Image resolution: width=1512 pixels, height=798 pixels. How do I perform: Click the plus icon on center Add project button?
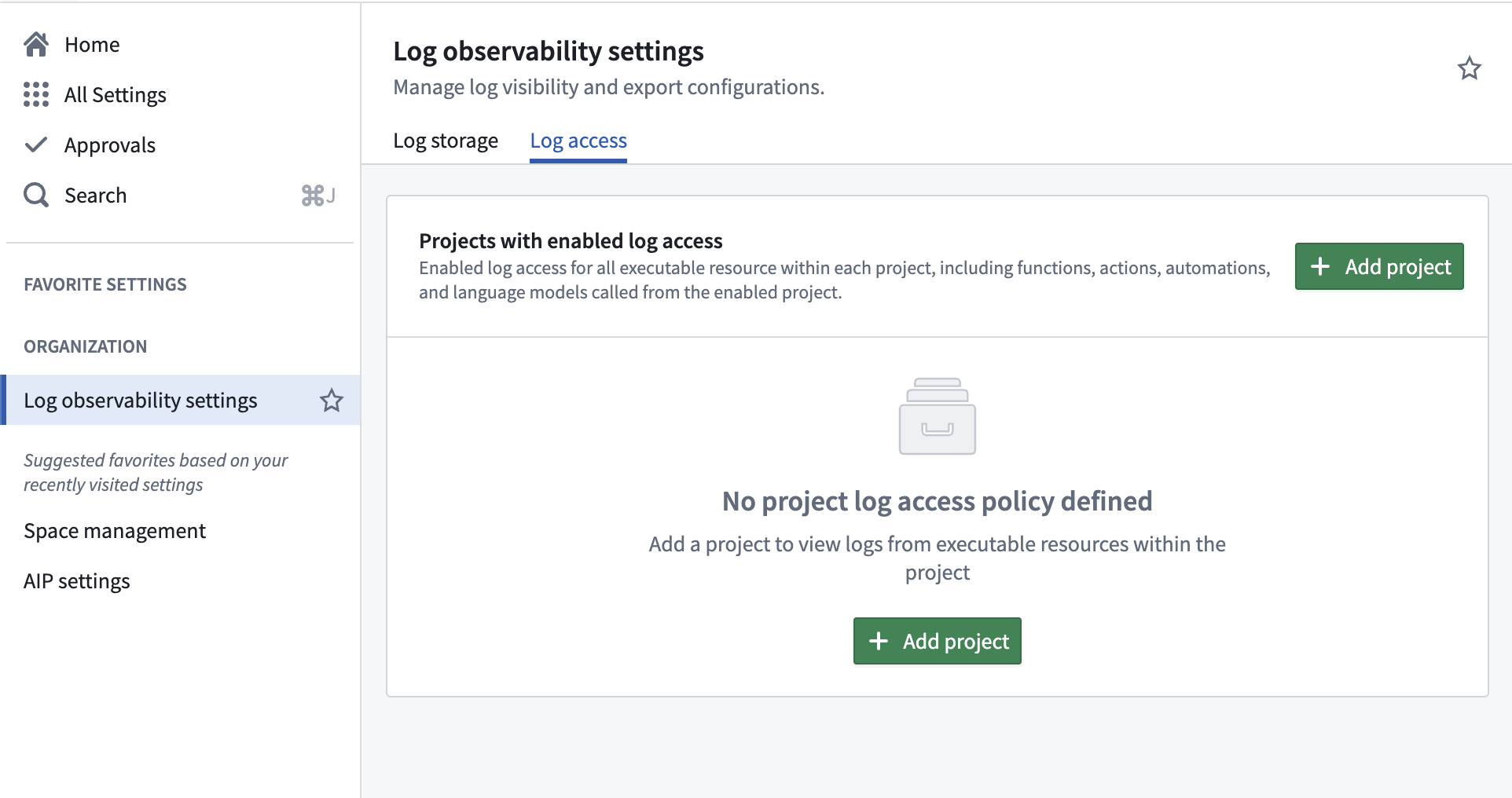[879, 641]
